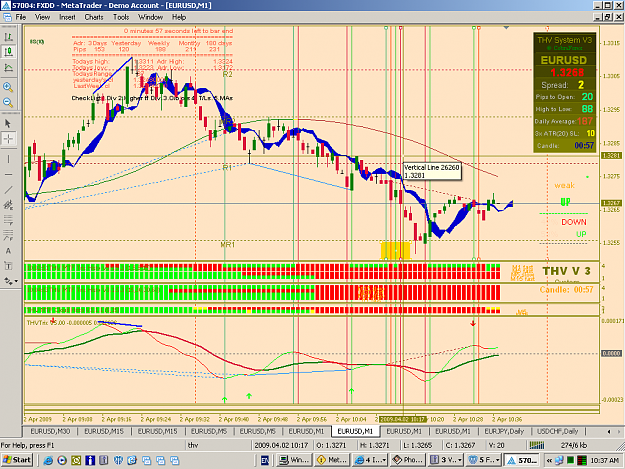
Task: Open the 'Win...' taskbar button
Action: point(294,460)
